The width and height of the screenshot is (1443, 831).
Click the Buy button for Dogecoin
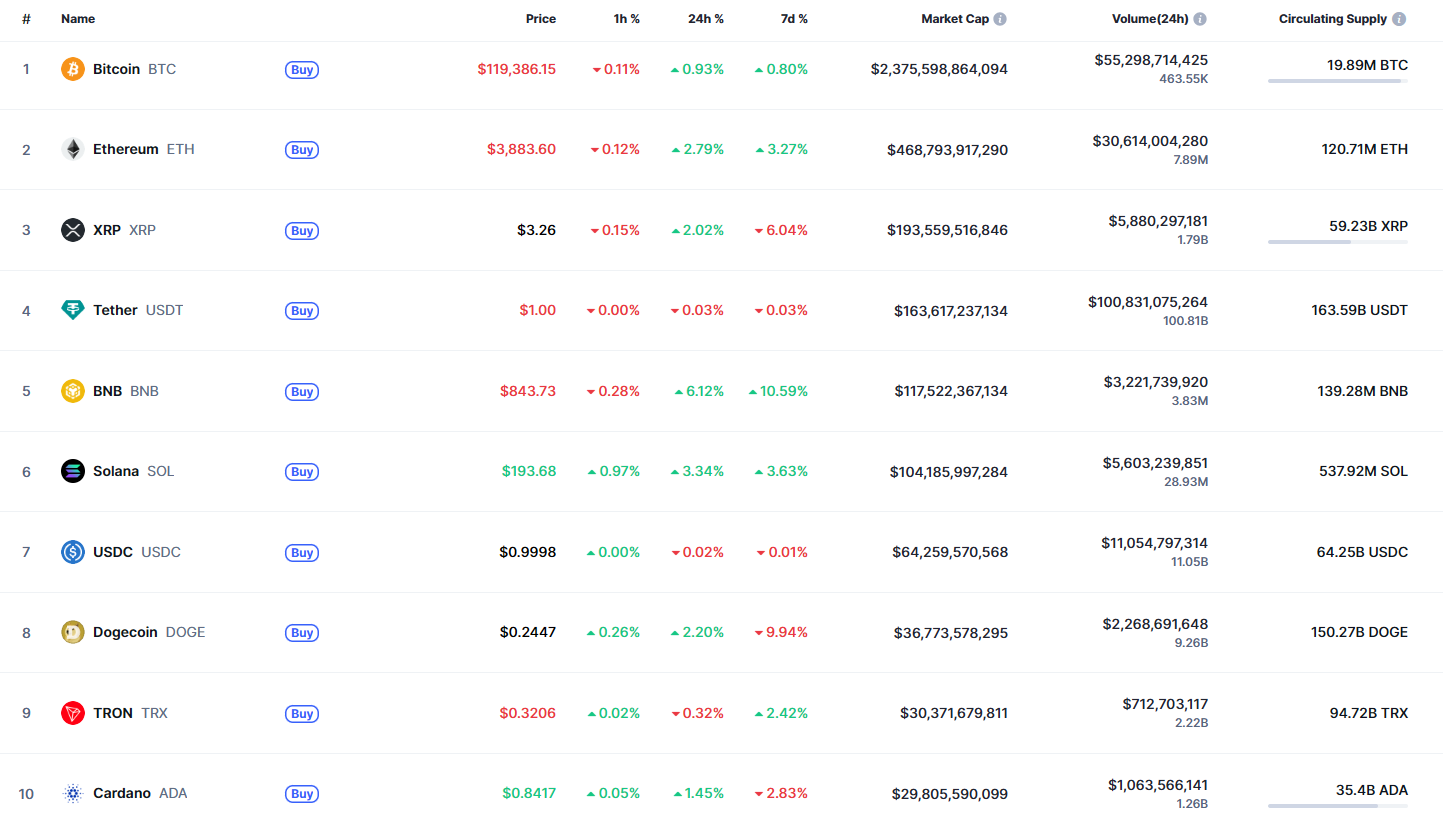point(302,633)
